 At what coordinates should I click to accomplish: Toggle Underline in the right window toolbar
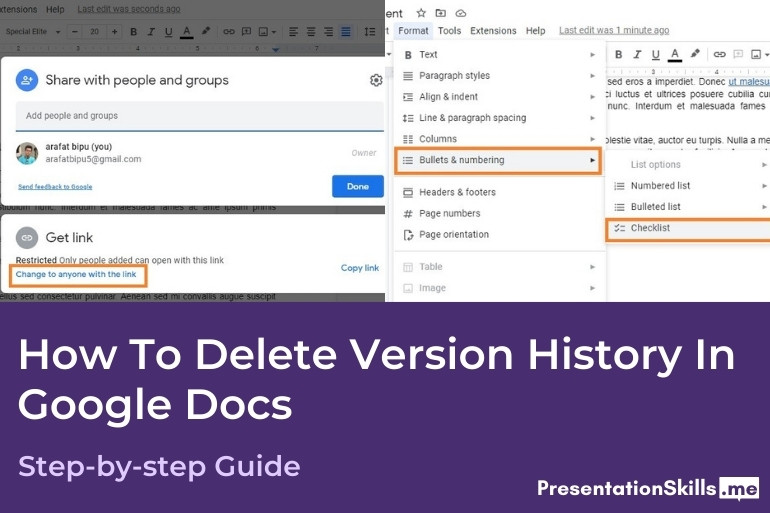[x=656, y=54]
